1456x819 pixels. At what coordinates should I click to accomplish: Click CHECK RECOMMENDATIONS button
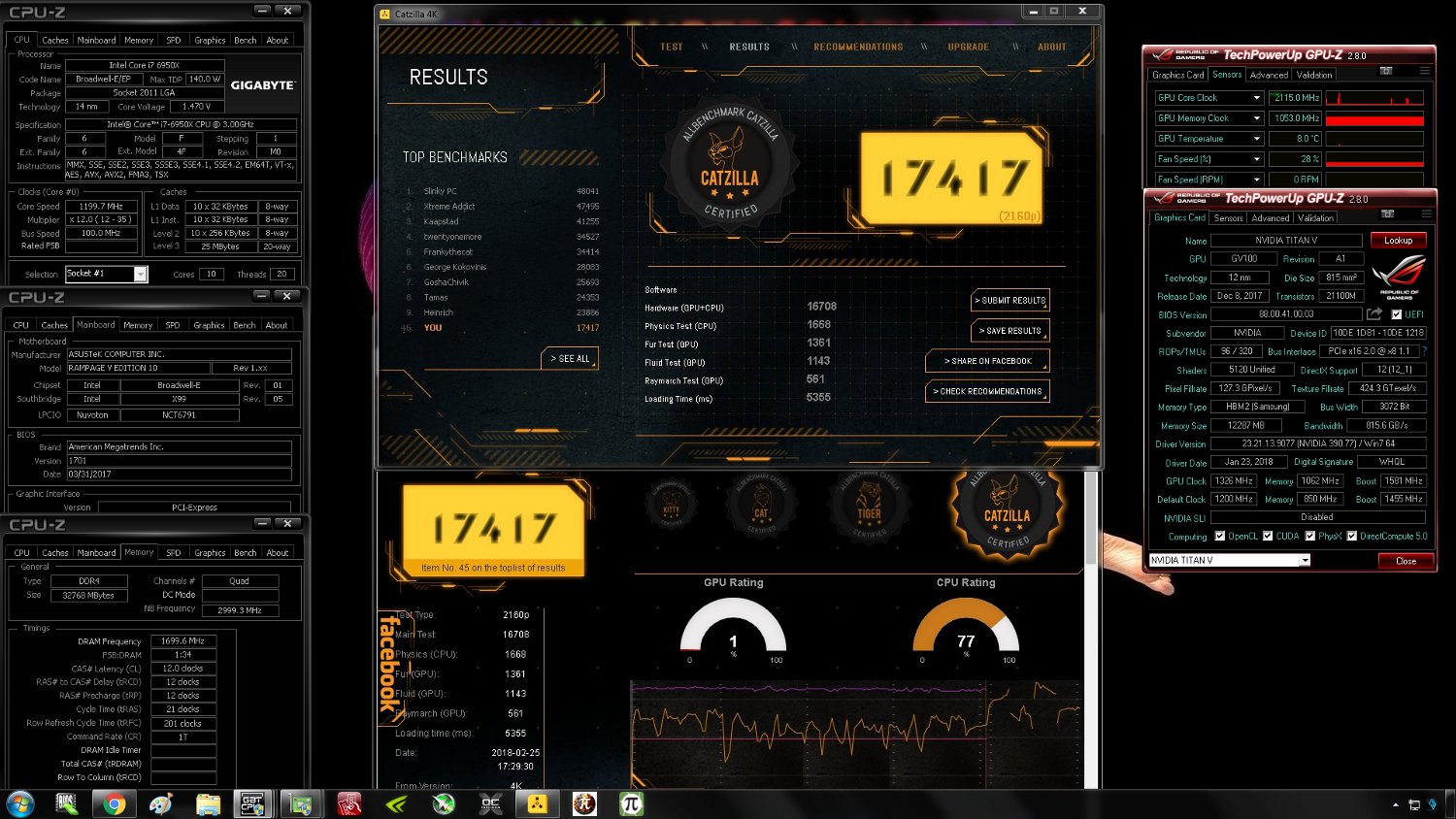tap(987, 391)
